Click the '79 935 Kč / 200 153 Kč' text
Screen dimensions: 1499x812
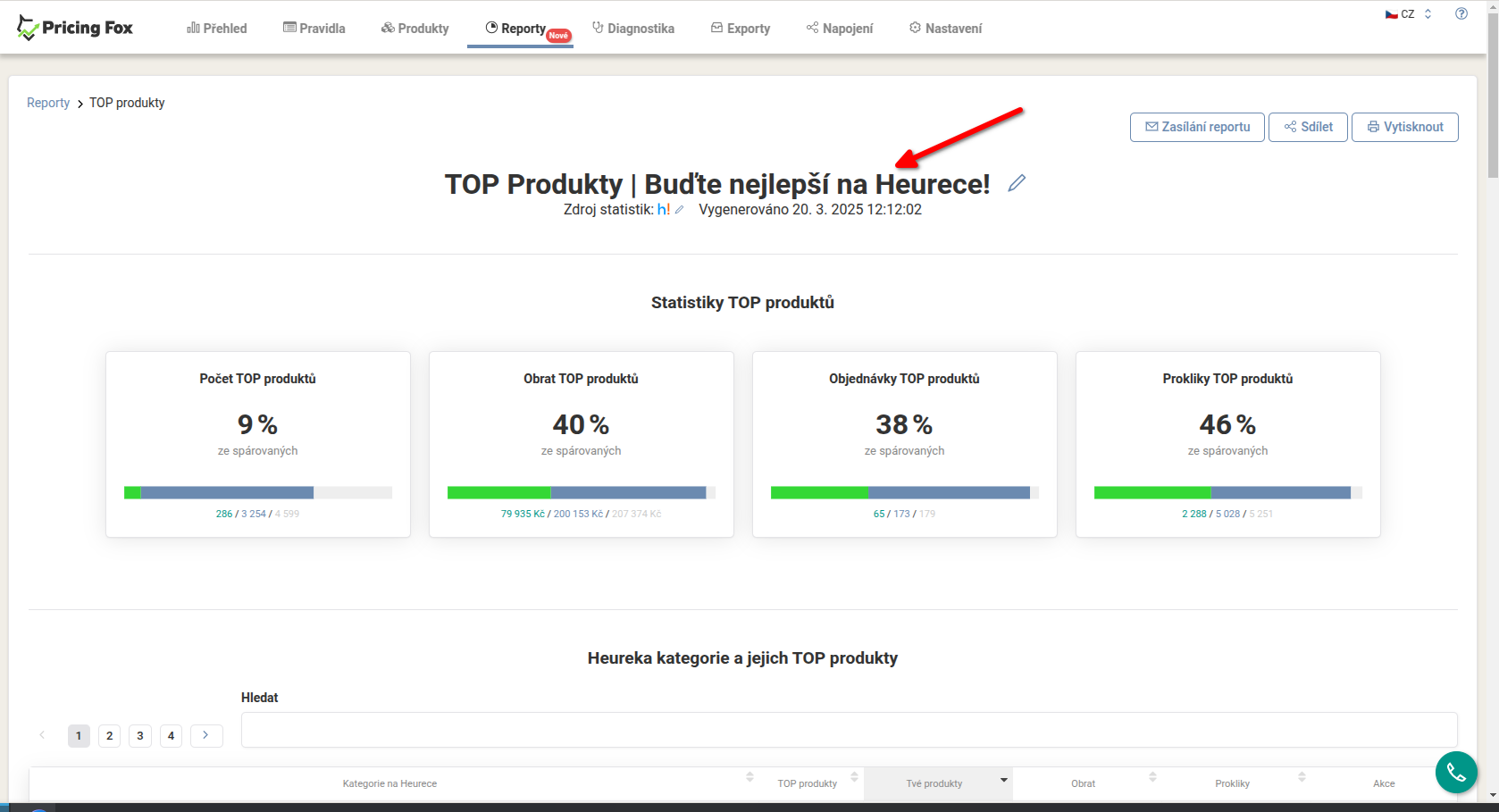552,514
